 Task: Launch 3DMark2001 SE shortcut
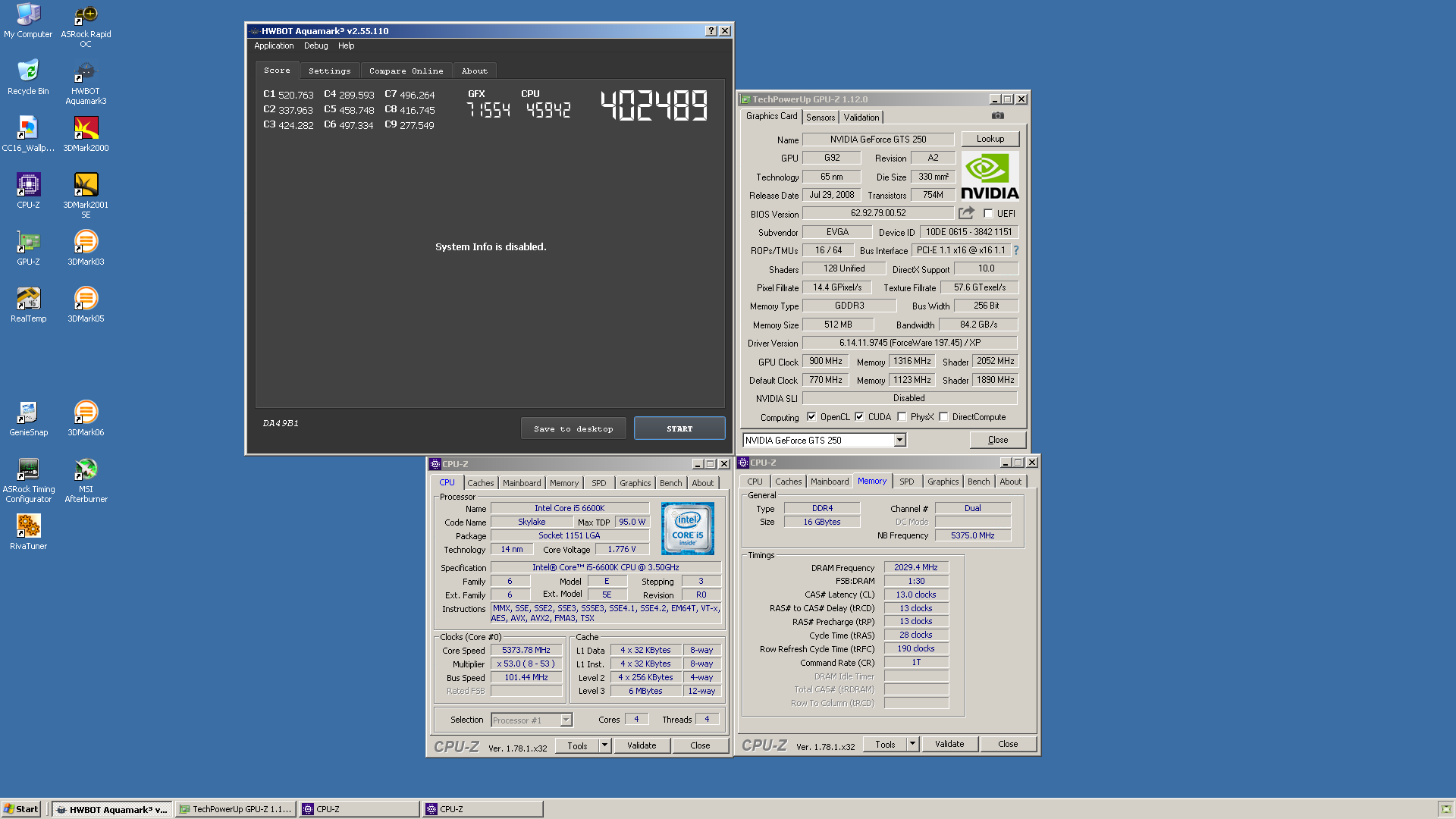[x=86, y=196]
